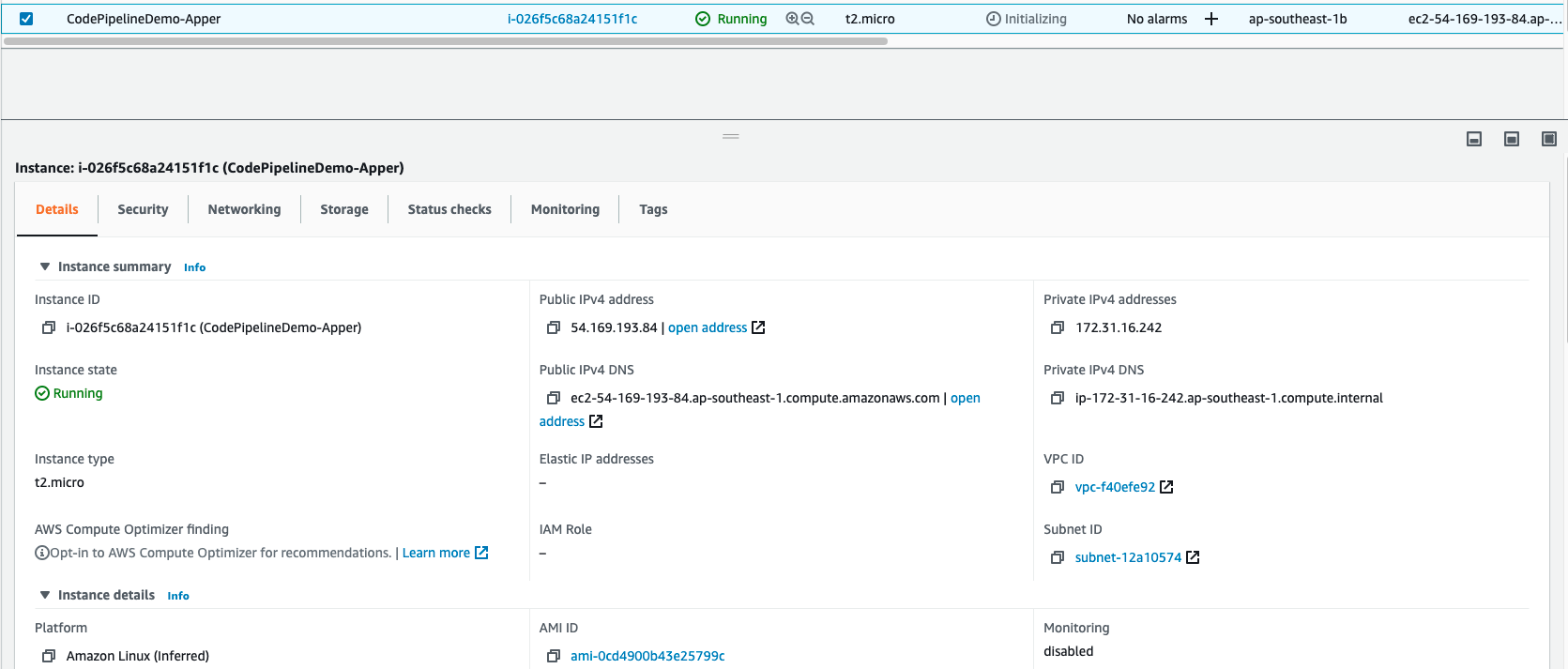Open the Status checks tab

click(449, 209)
